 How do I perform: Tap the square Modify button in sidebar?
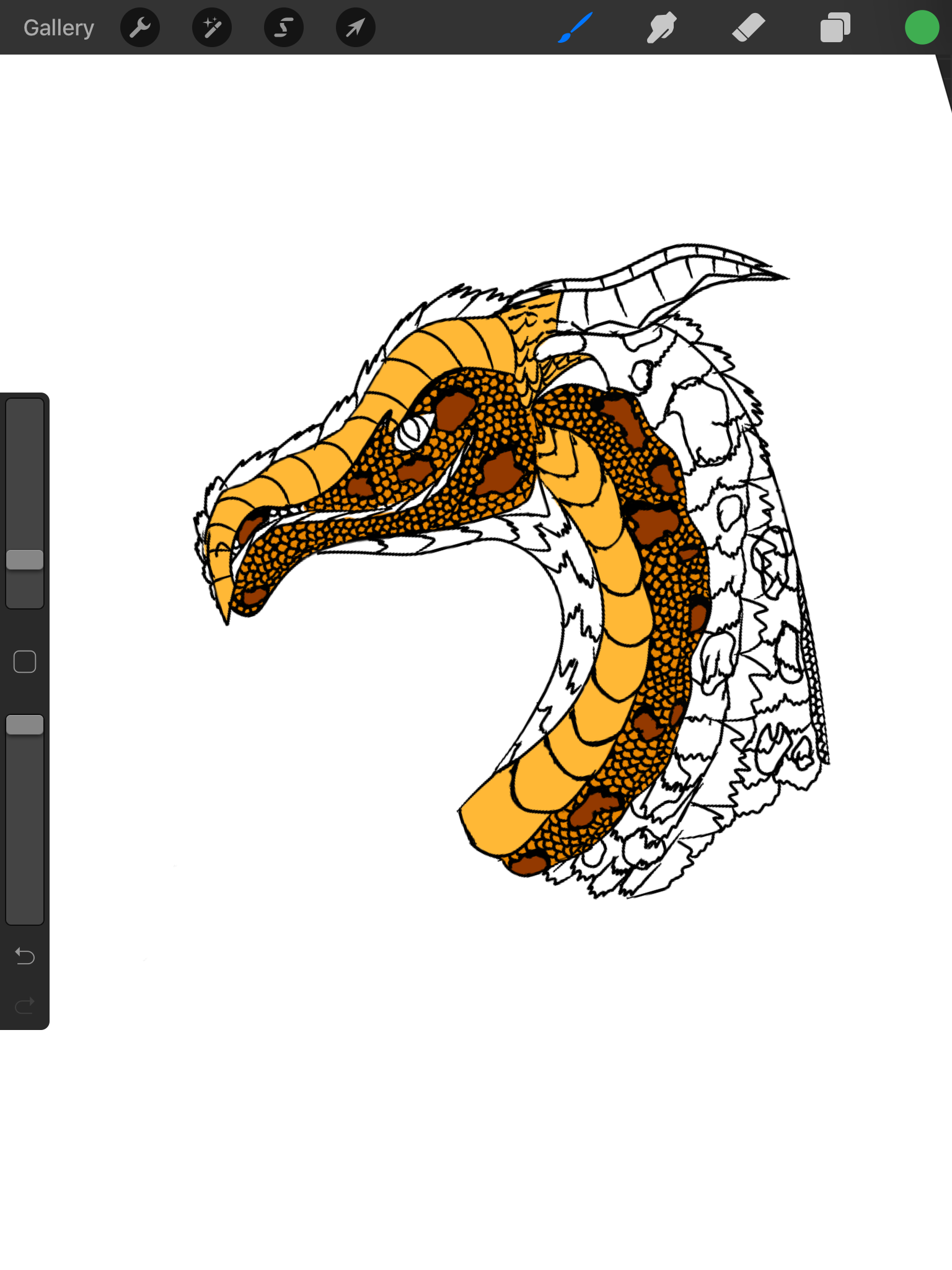[25, 662]
